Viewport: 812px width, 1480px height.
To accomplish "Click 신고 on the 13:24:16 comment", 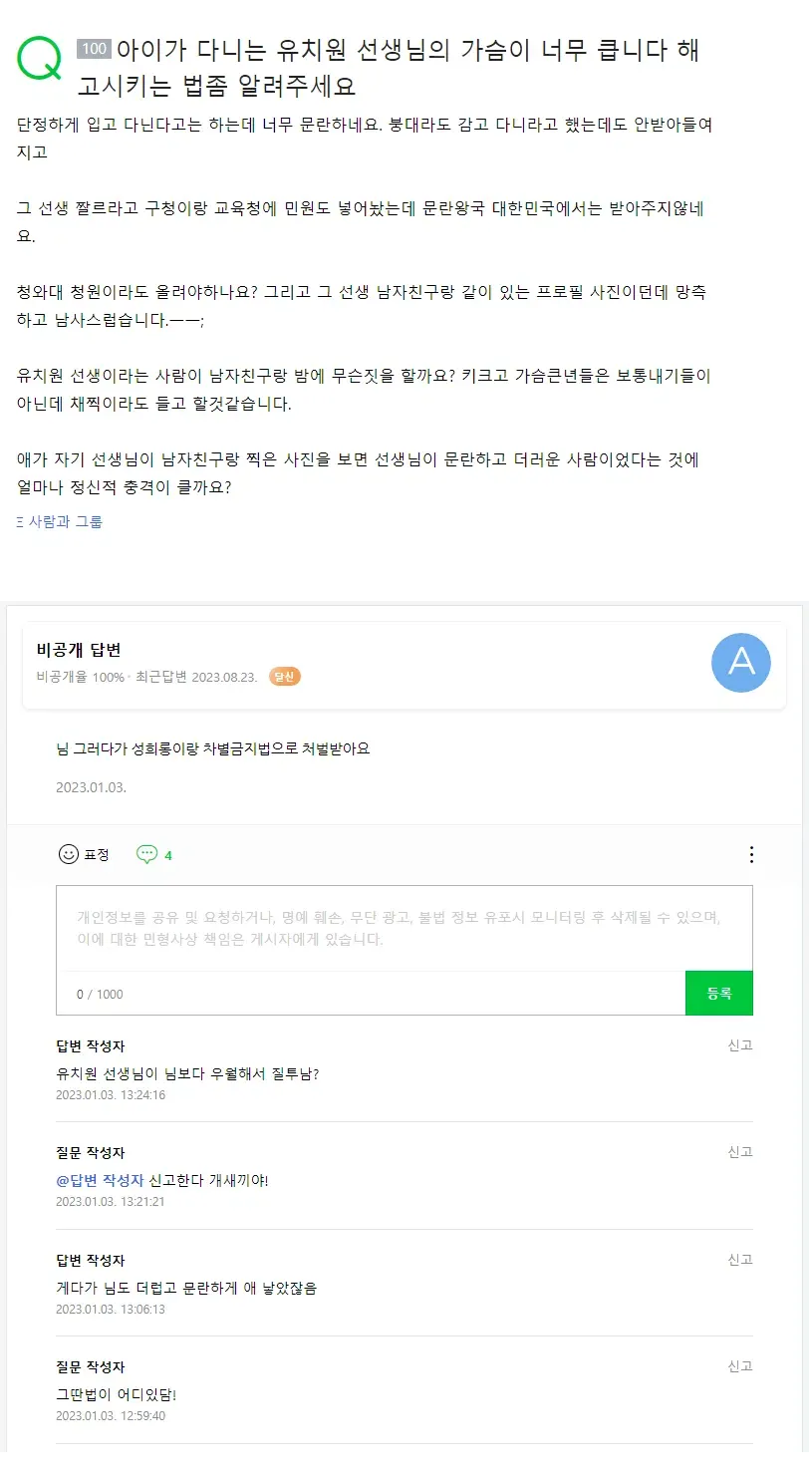I will click(x=740, y=1044).
